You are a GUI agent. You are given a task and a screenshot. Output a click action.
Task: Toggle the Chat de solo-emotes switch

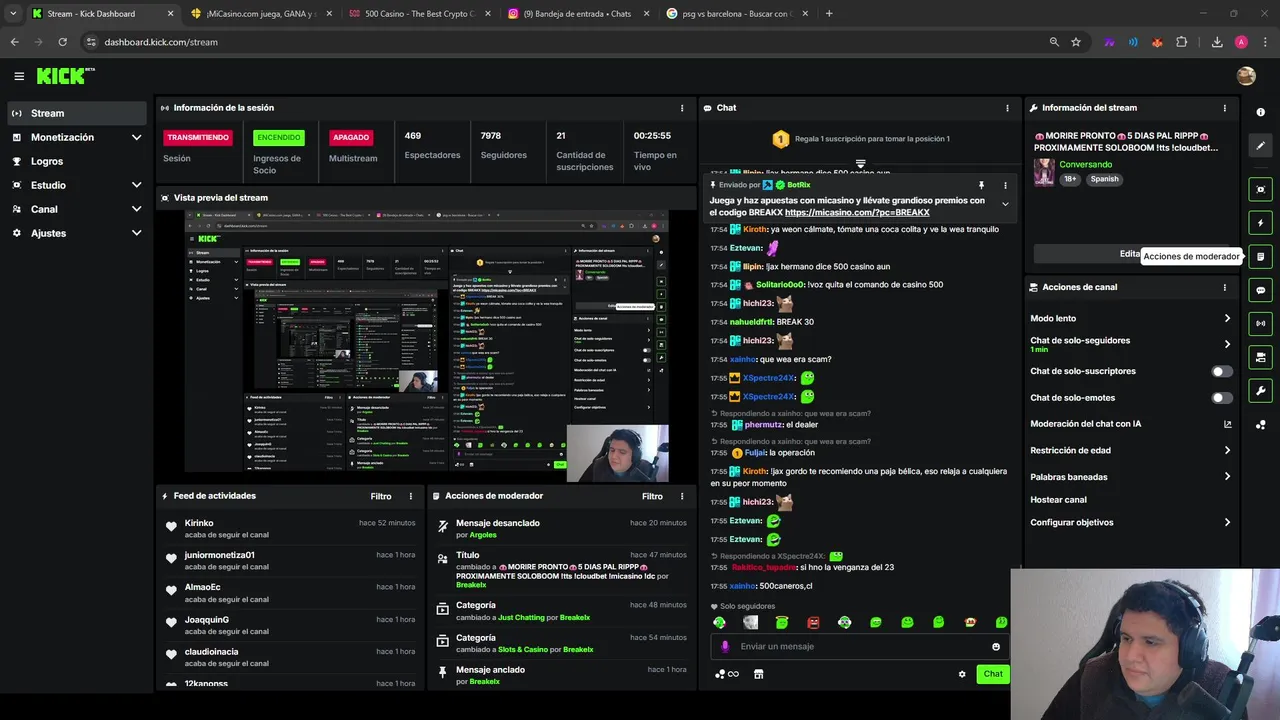click(x=1222, y=398)
